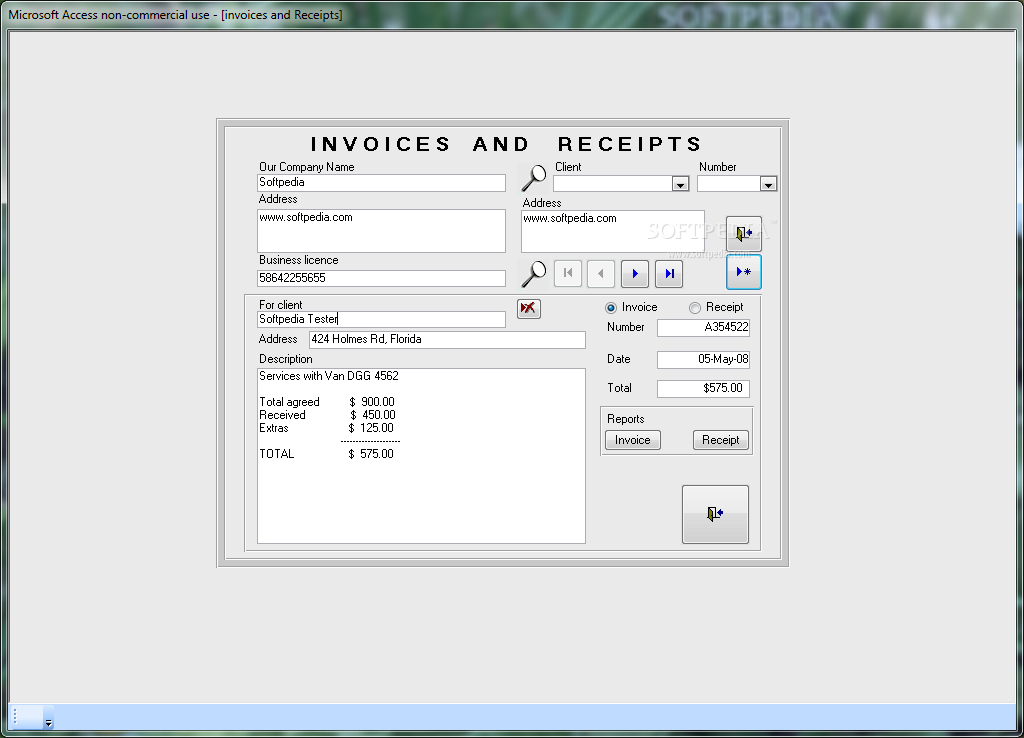Print the Receipt report
This screenshot has width=1024, height=738.
pos(720,440)
